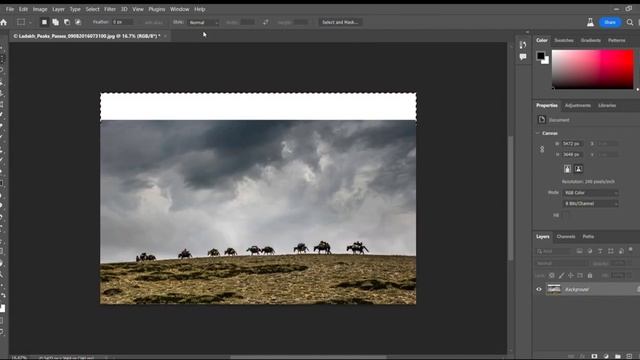Viewport: 640px width, 360px height.
Task: Open the Comments panel icon
Action: click(x=523, y=57)
